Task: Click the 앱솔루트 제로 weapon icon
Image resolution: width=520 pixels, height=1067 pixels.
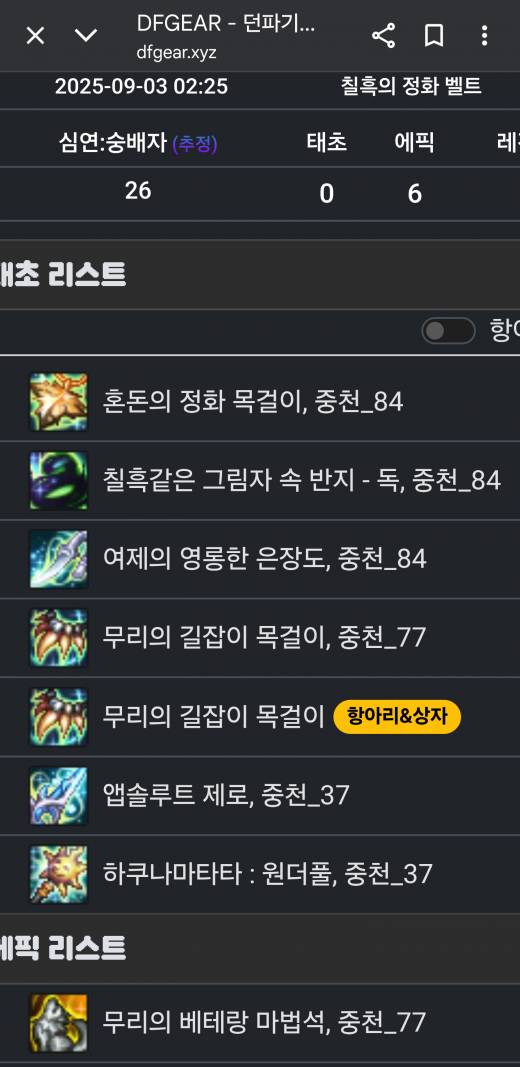Action: [59, 795]
